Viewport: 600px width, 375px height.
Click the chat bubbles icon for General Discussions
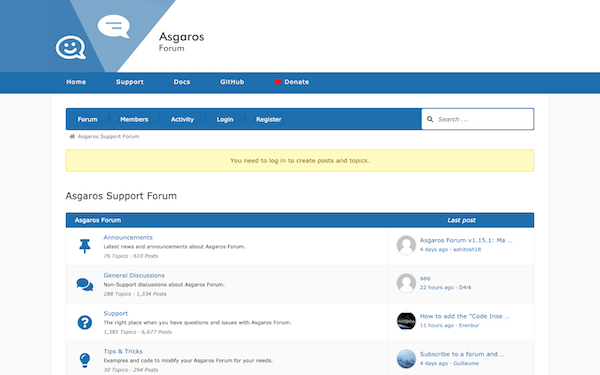coord(85,284)
